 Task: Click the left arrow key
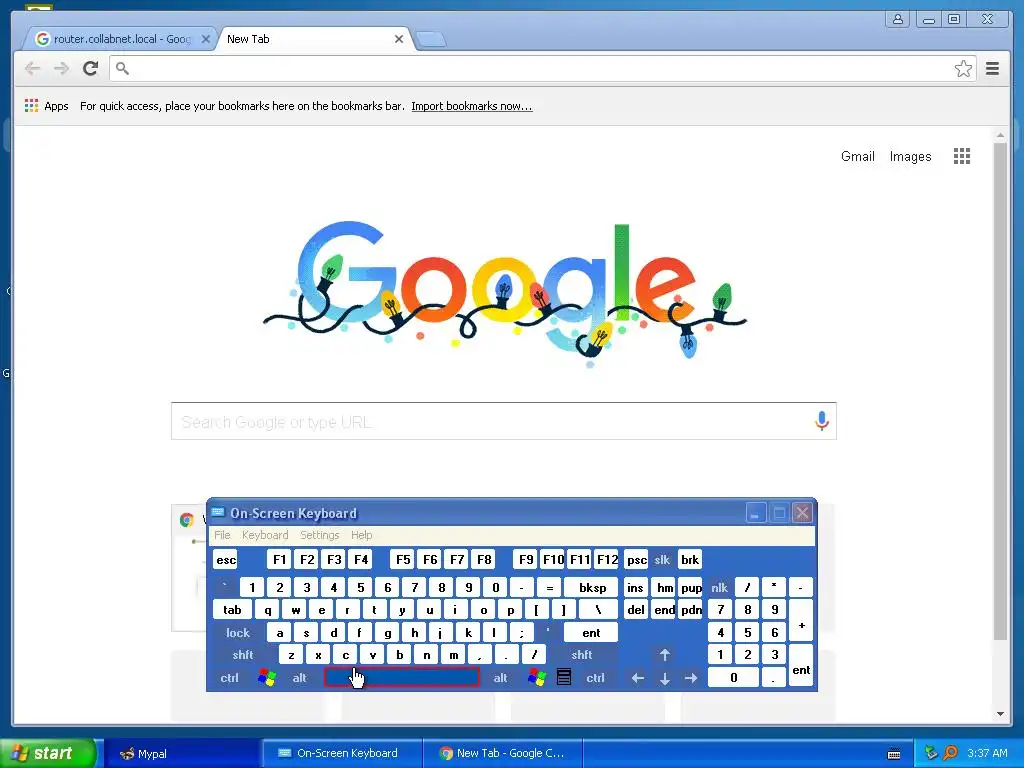[637, 678]
